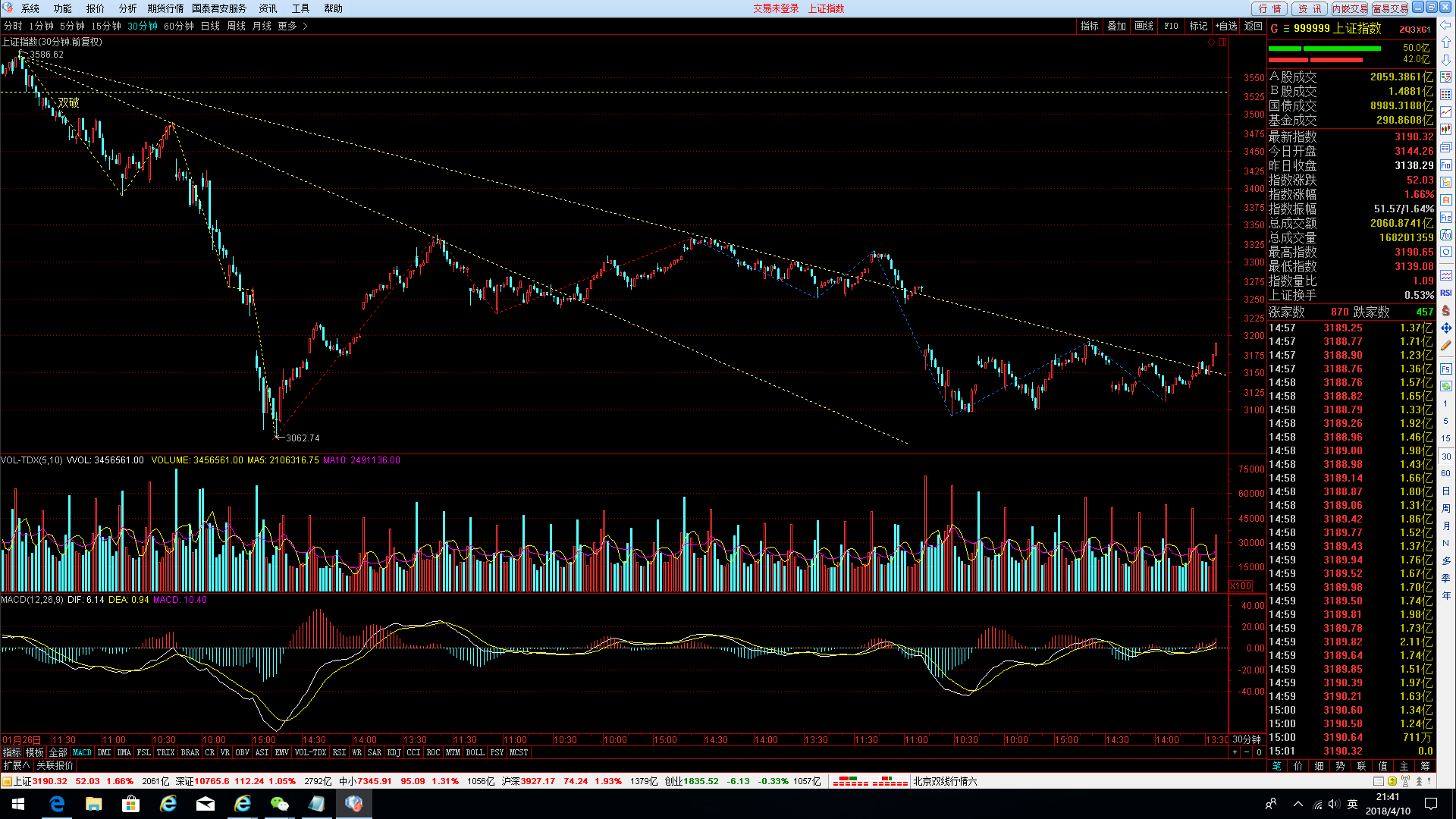Click the 资讯 button at top right
Viewport: 1456px width, 819px height.
[x=1310, y=8]
